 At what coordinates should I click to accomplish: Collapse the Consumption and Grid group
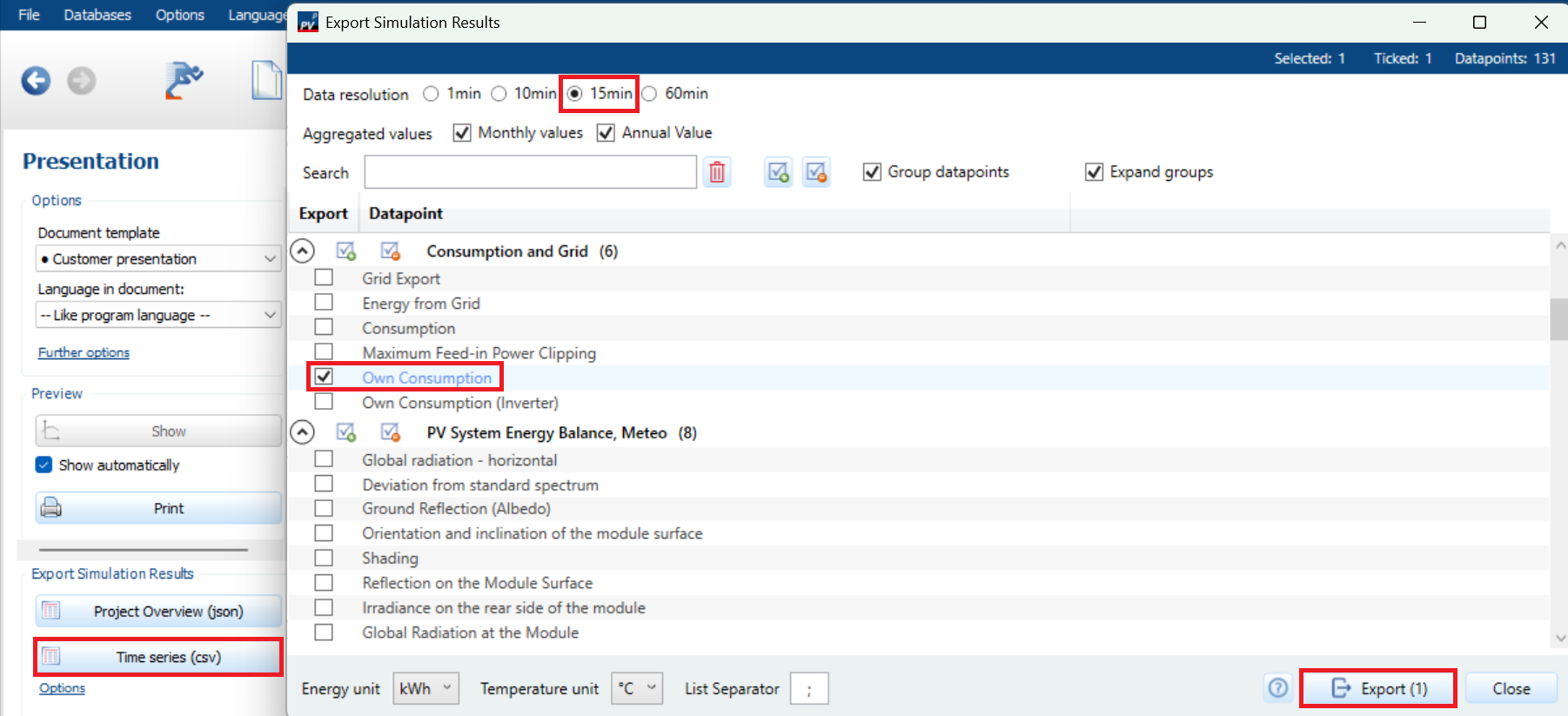pos(302,251)
